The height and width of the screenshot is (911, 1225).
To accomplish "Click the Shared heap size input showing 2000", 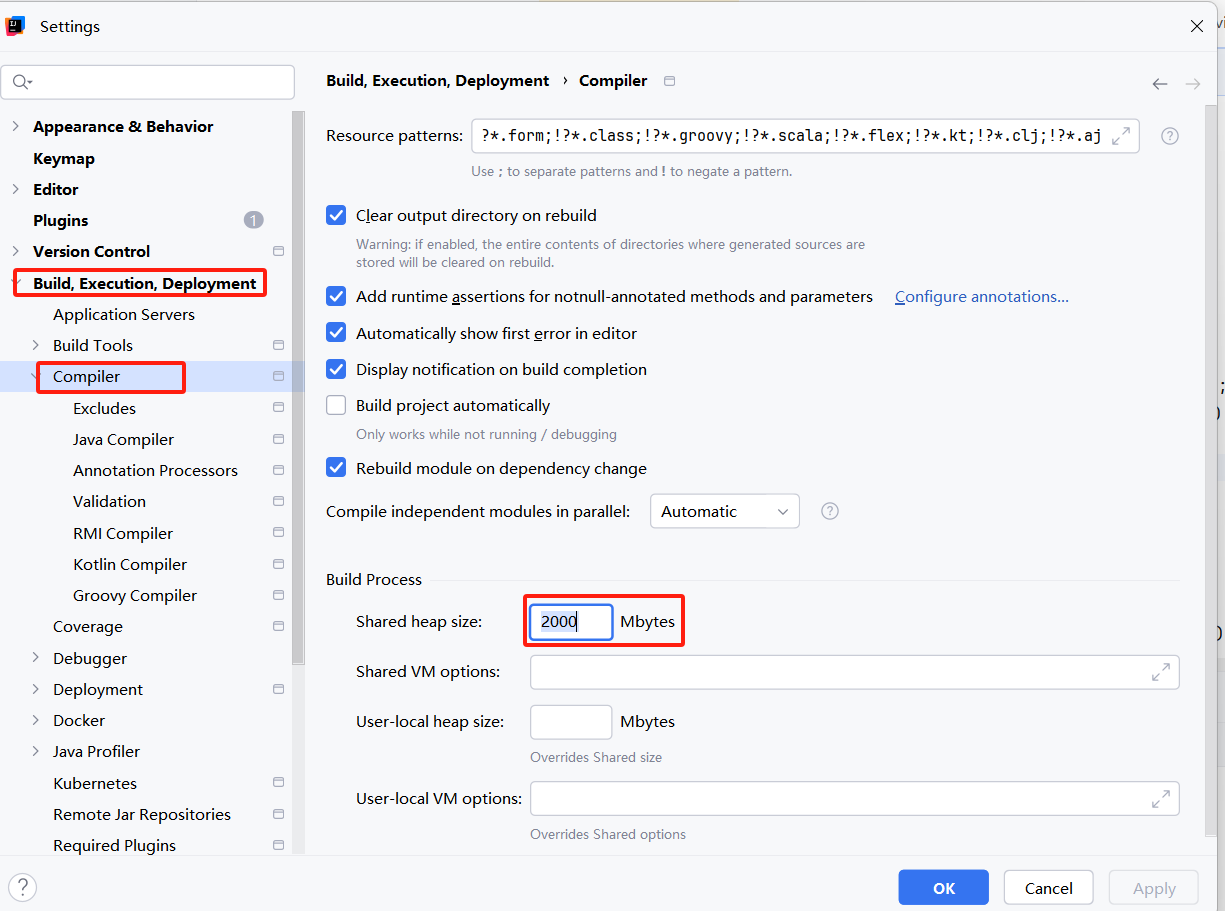I will (569, 621).
